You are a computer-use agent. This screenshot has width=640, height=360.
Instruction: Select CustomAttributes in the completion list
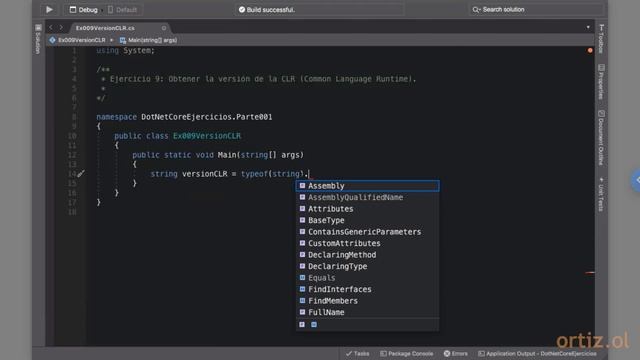(367, 243)
